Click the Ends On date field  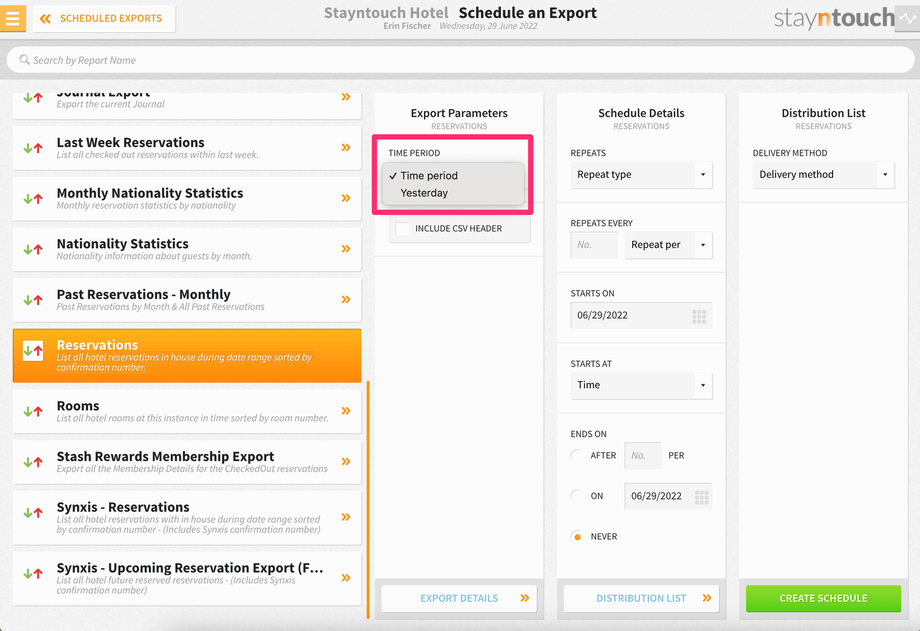point(668,496)
